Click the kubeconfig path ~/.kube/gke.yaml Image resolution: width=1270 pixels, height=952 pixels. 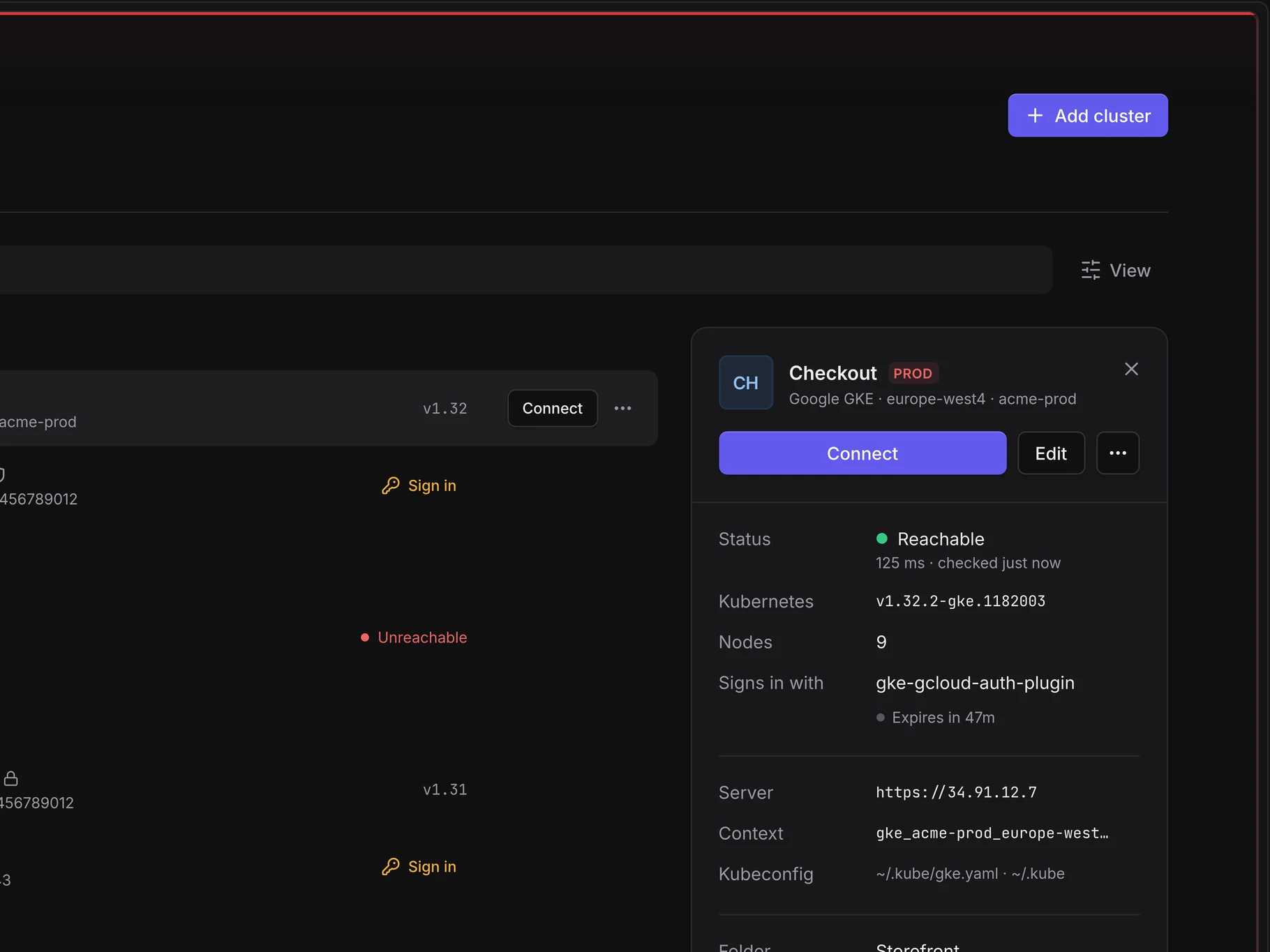point(937,874)
